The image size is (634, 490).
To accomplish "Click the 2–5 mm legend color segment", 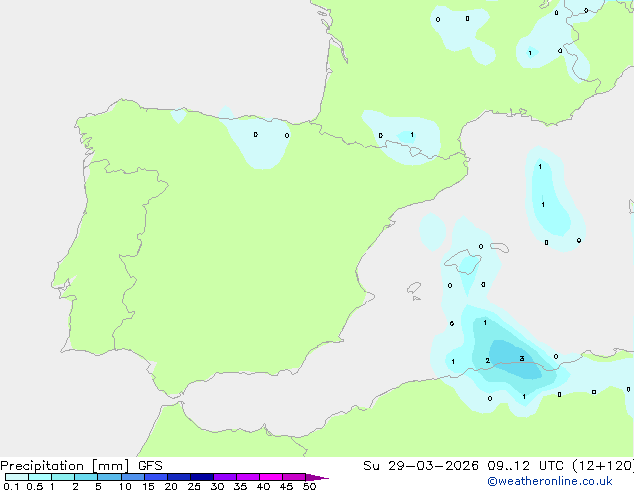I will pyautogui.click(x=87, y=477).
